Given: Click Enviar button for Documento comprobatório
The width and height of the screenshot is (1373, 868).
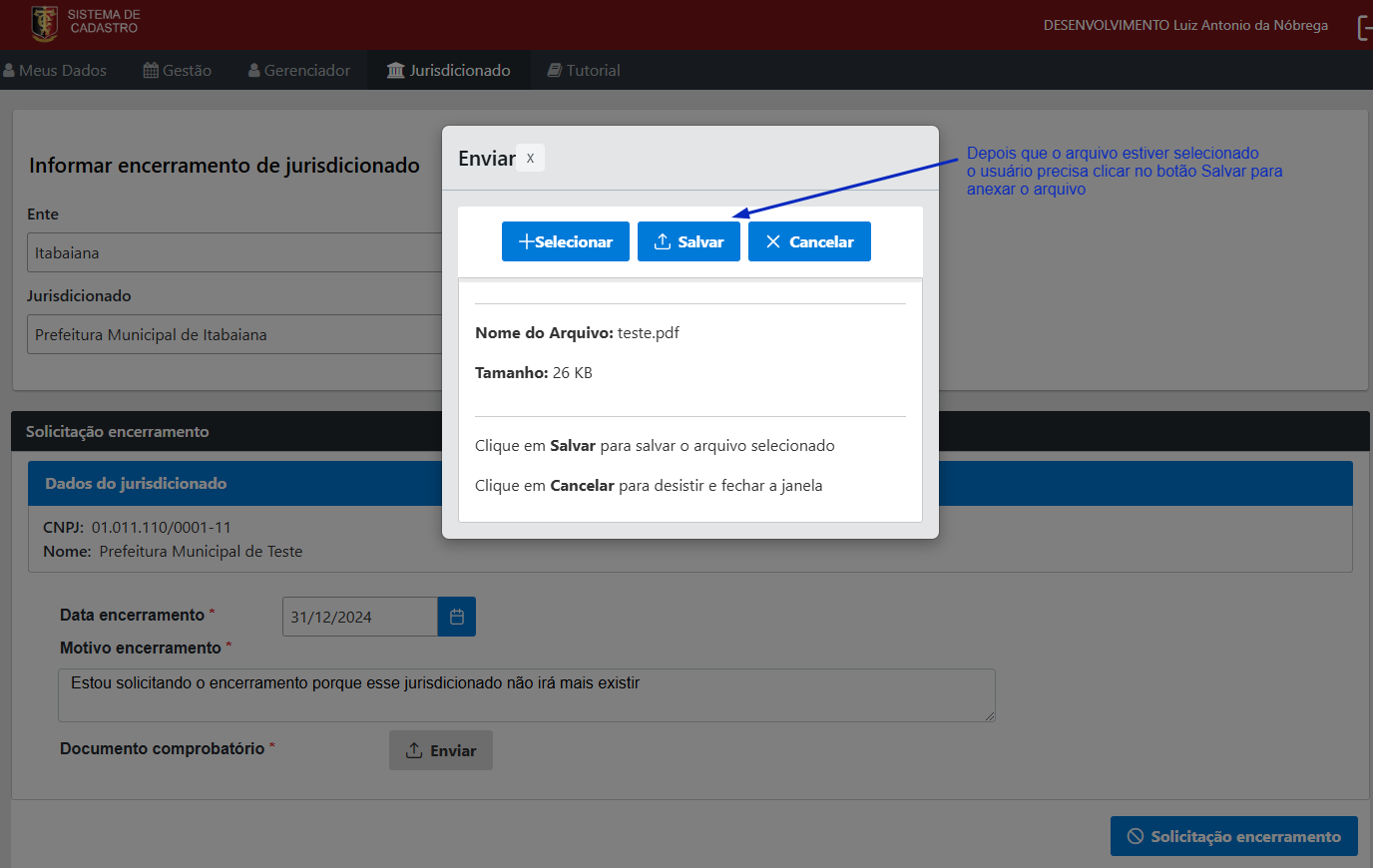Looking at the screenshot, I should (x=441, y=750).
